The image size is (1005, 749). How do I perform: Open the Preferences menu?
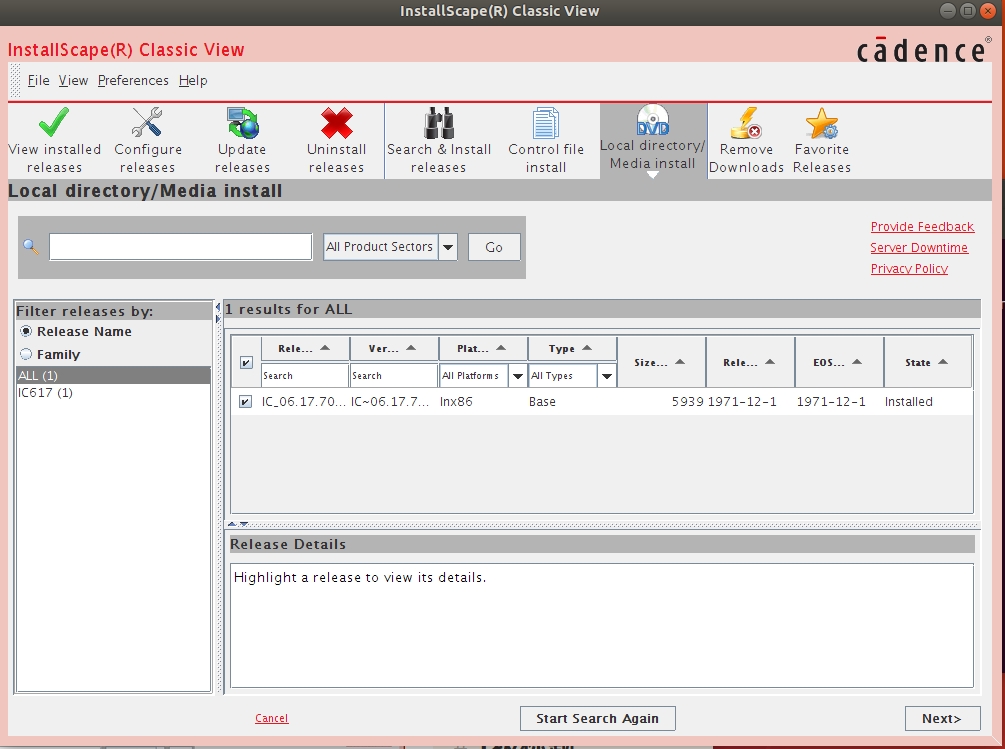click(133, 81)
